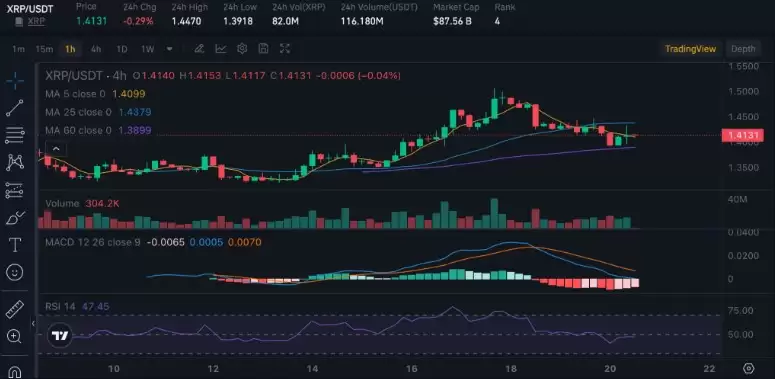
Task: Click the MA 5 close indicator label
Action: tap(75, 94)
